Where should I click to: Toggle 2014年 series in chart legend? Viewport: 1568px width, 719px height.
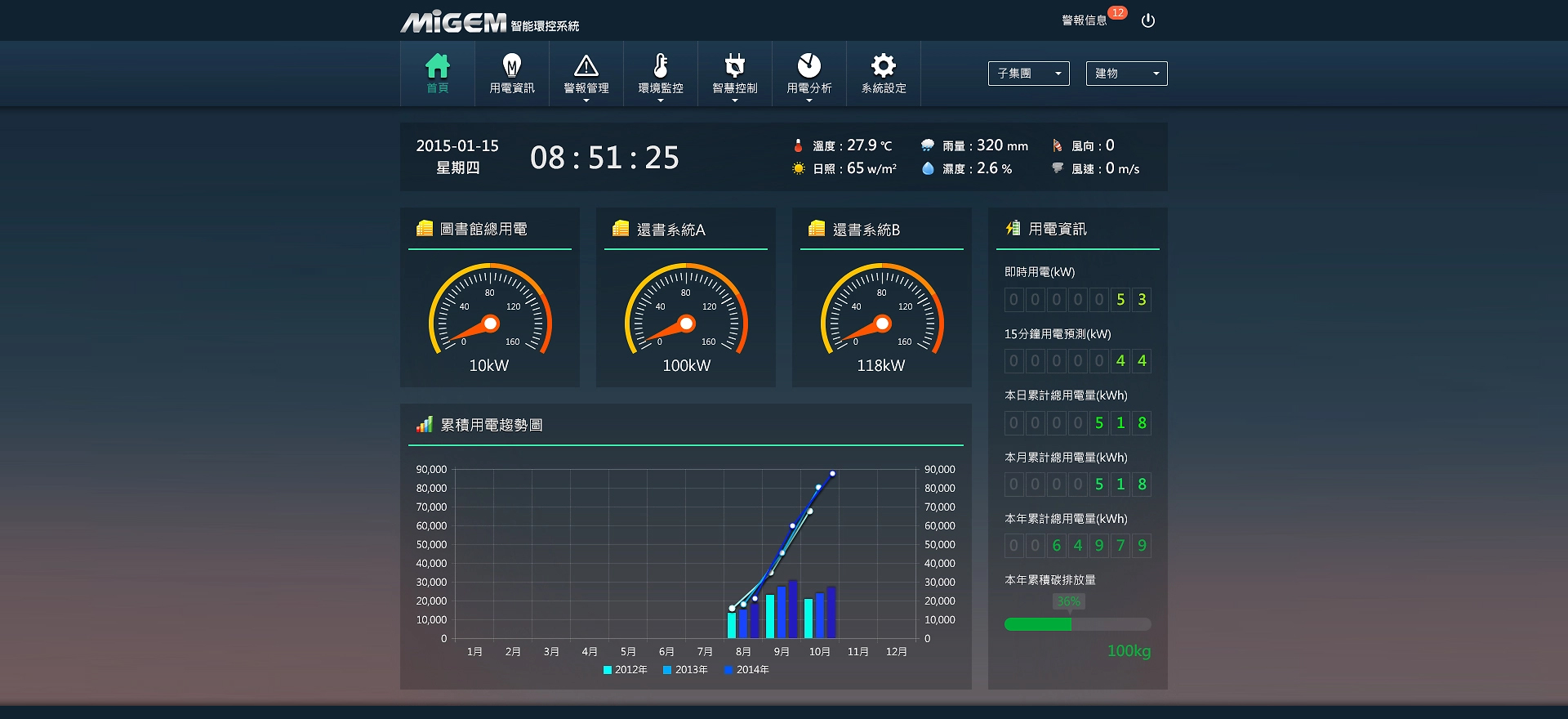pos(747,670)
